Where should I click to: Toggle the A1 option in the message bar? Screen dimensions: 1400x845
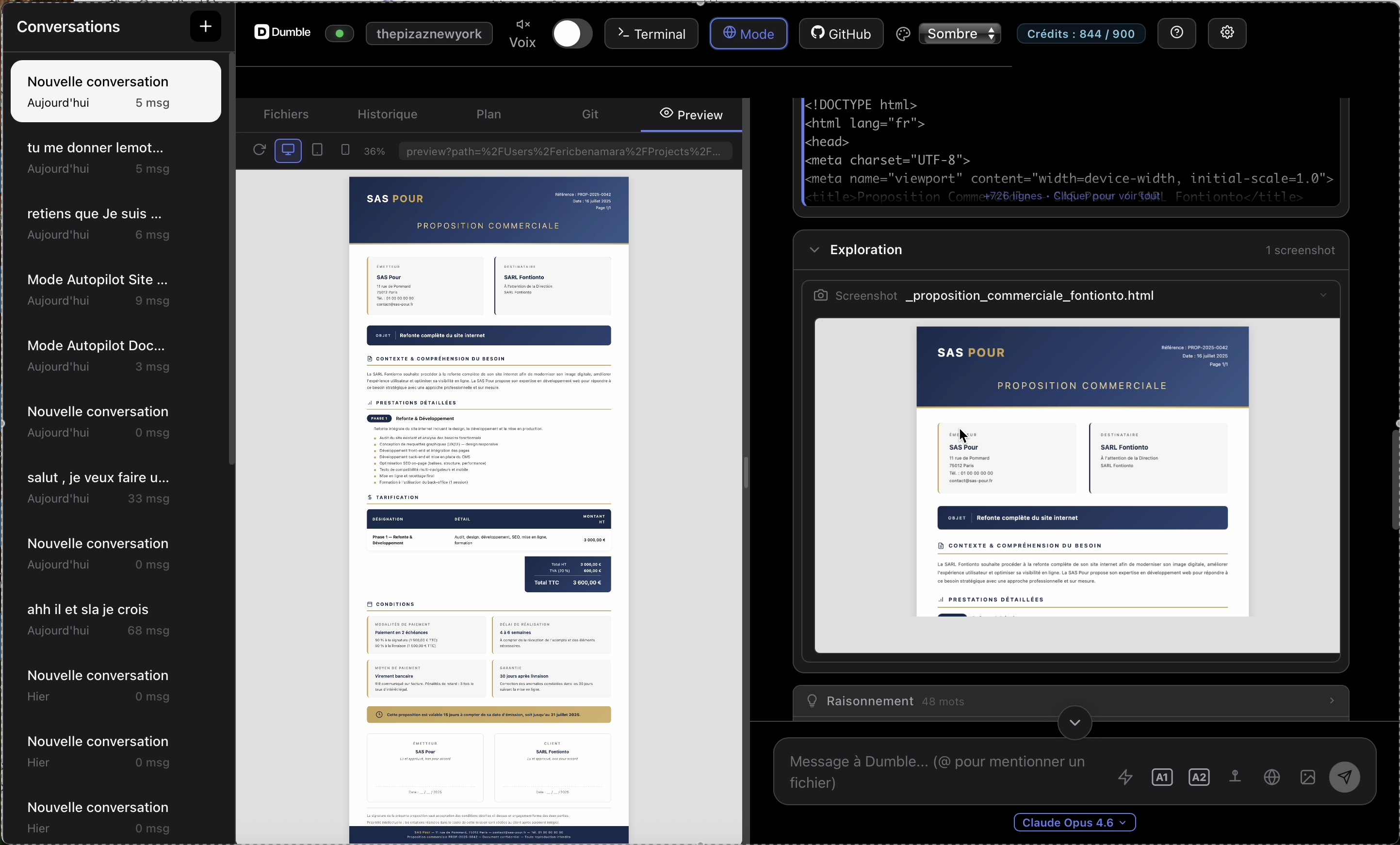[x=1162, y=778]
